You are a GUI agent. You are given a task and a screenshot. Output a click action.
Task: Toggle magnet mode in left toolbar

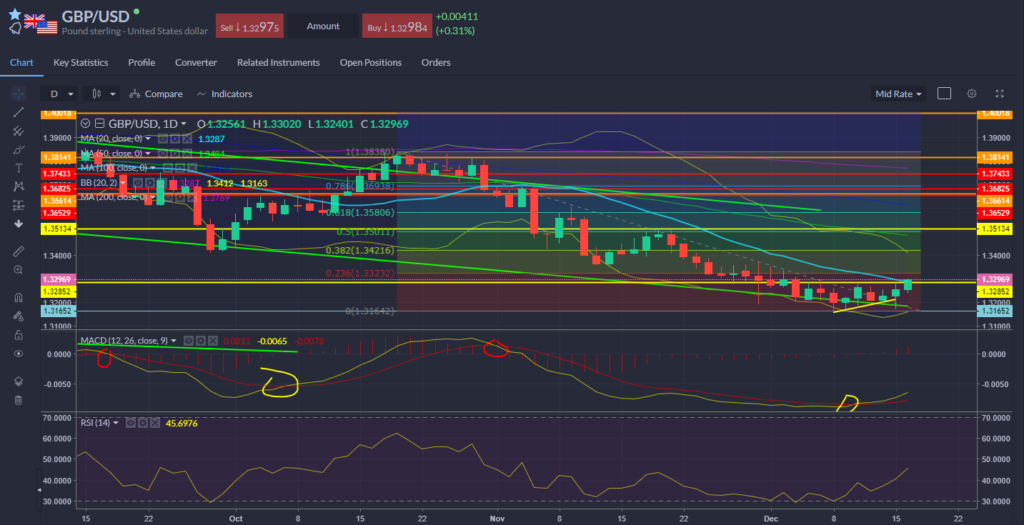click(x=18, y=297)
